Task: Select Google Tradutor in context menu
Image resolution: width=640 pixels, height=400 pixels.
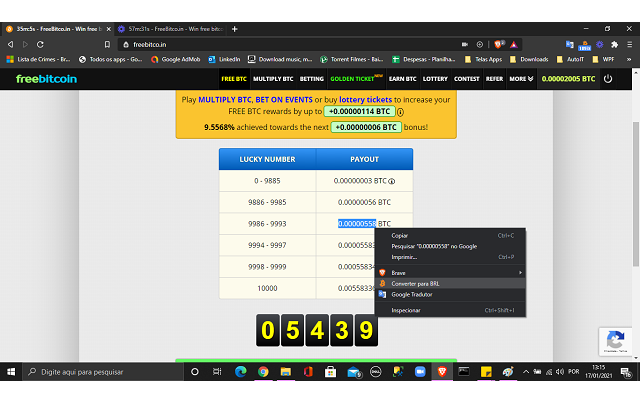Action: [x=450, y=294]
